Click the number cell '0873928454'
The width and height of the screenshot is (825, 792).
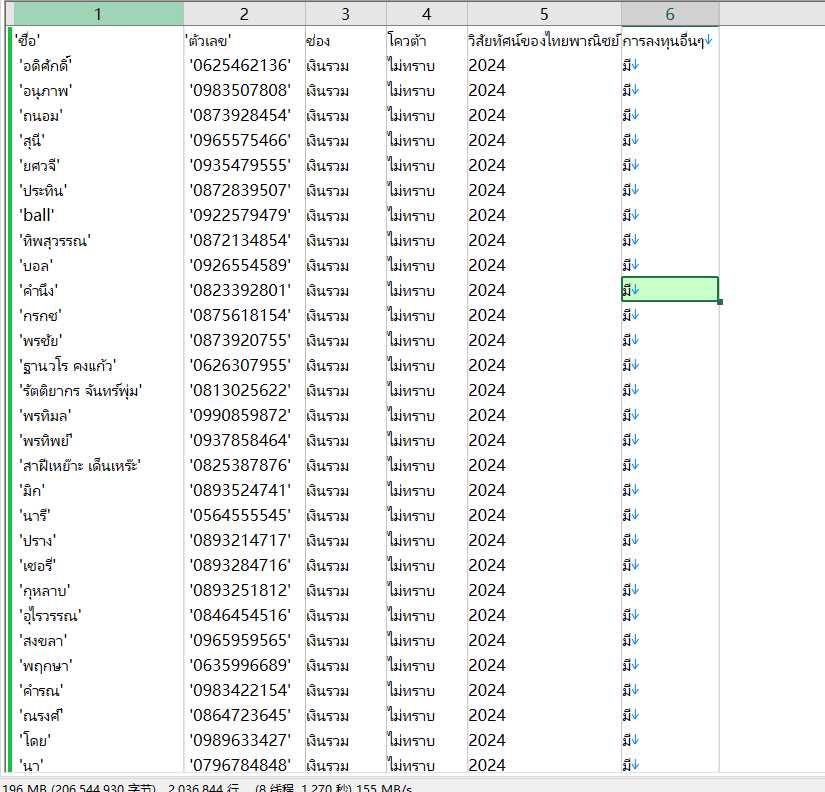[244, 116]
